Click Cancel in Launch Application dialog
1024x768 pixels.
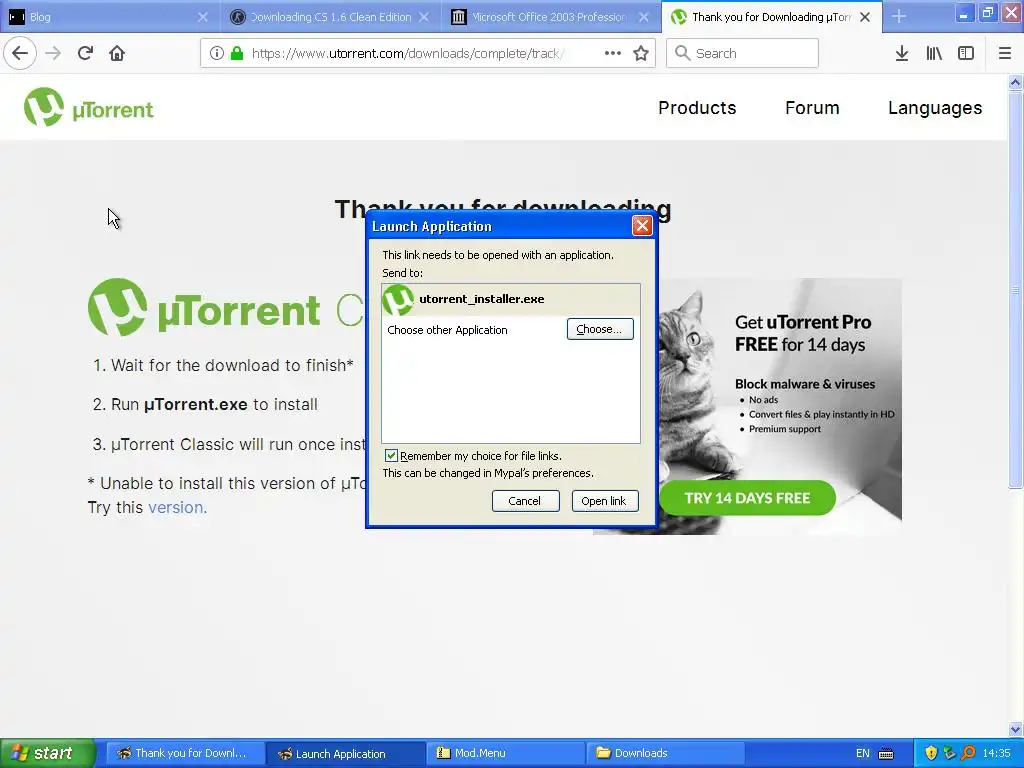[525, 501]
